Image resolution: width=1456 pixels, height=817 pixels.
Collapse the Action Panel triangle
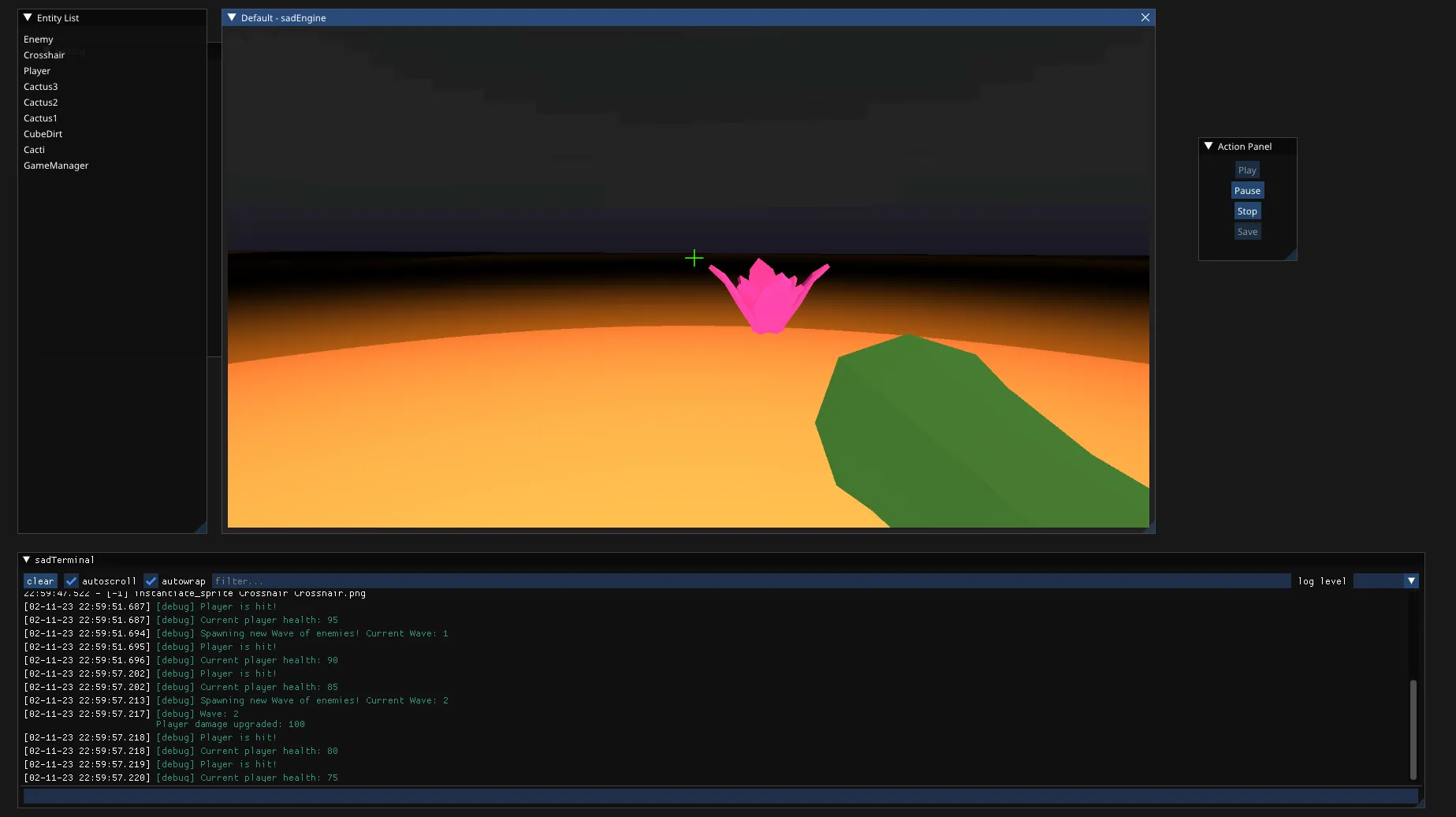(x=1208, y=146)
